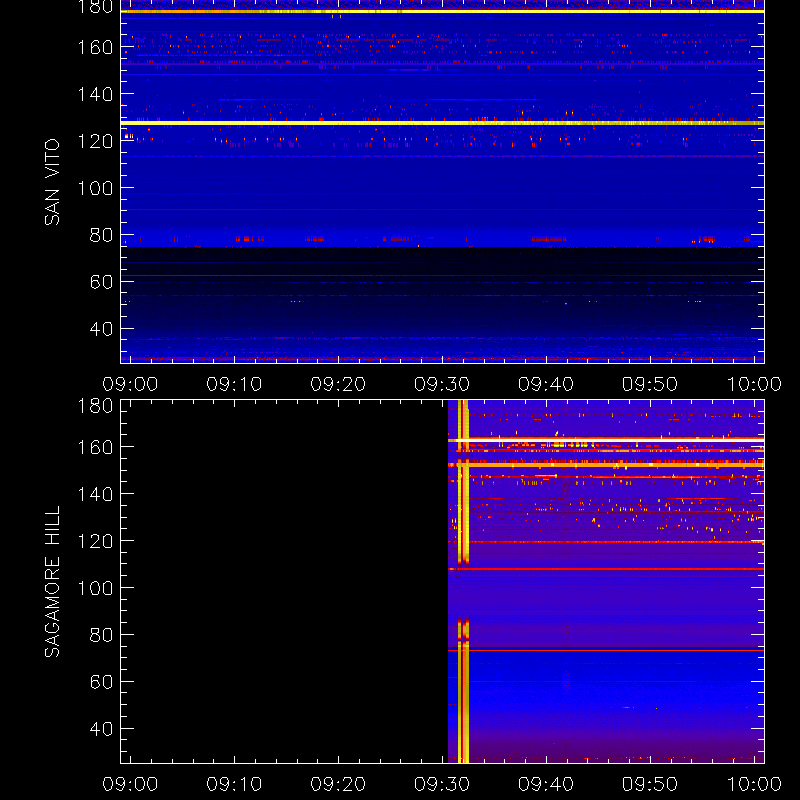Screen dimensions: 800x800
Task: Click the SAGAMORE HILL axis label
Action: [x=52, y=581]
